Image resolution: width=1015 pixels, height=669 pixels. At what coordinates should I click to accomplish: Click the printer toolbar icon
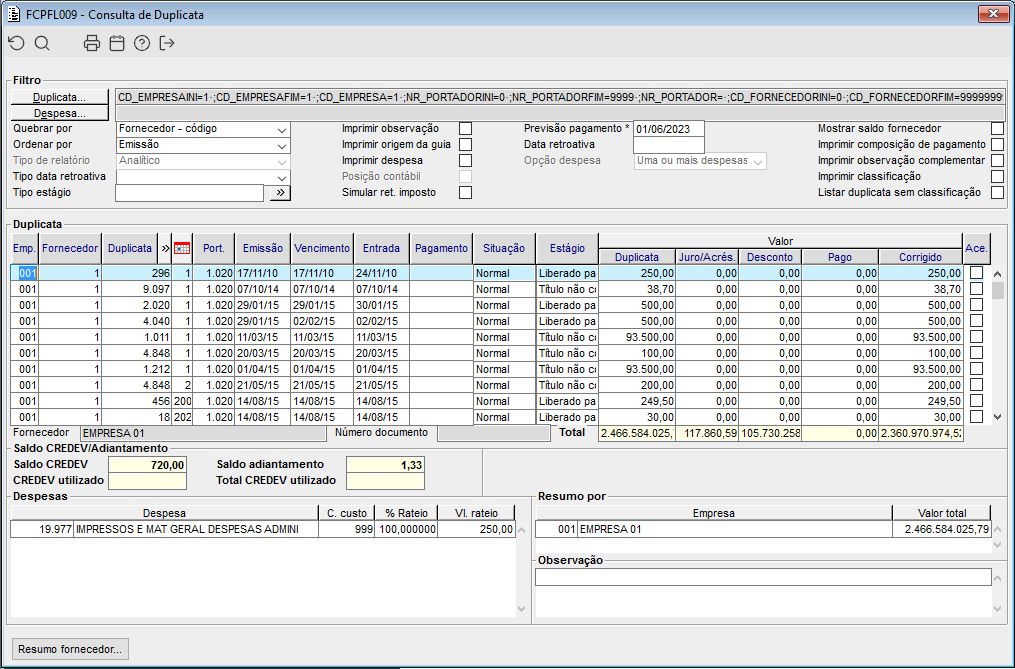(x=92, y=43)
